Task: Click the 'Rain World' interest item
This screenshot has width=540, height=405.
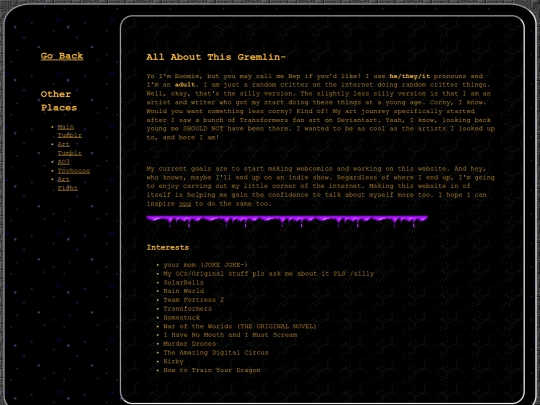Action: click(184, 291)
